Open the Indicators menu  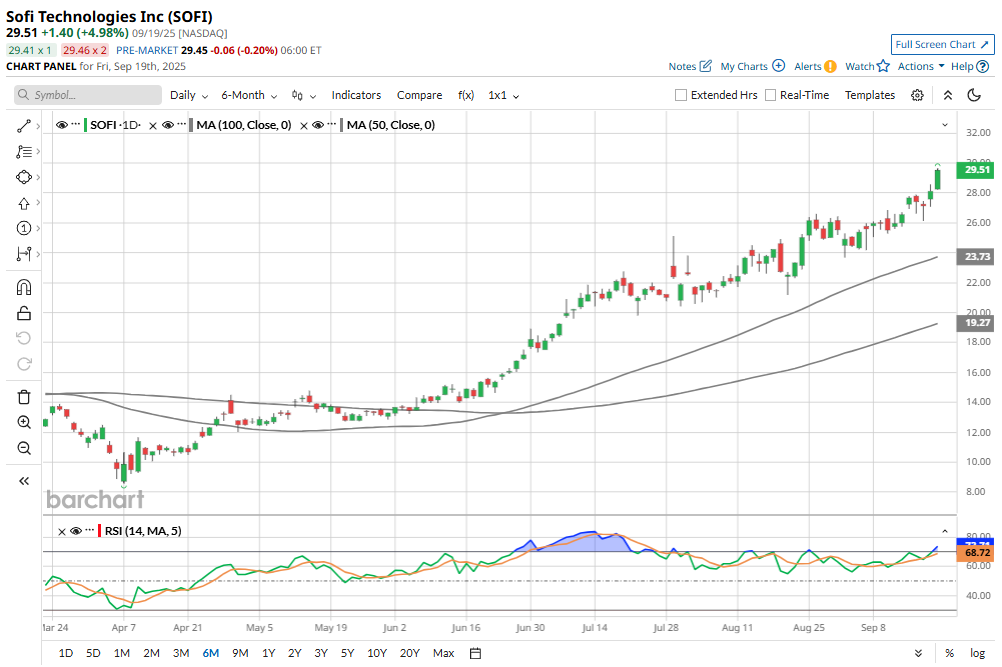(x=356, y=95)
